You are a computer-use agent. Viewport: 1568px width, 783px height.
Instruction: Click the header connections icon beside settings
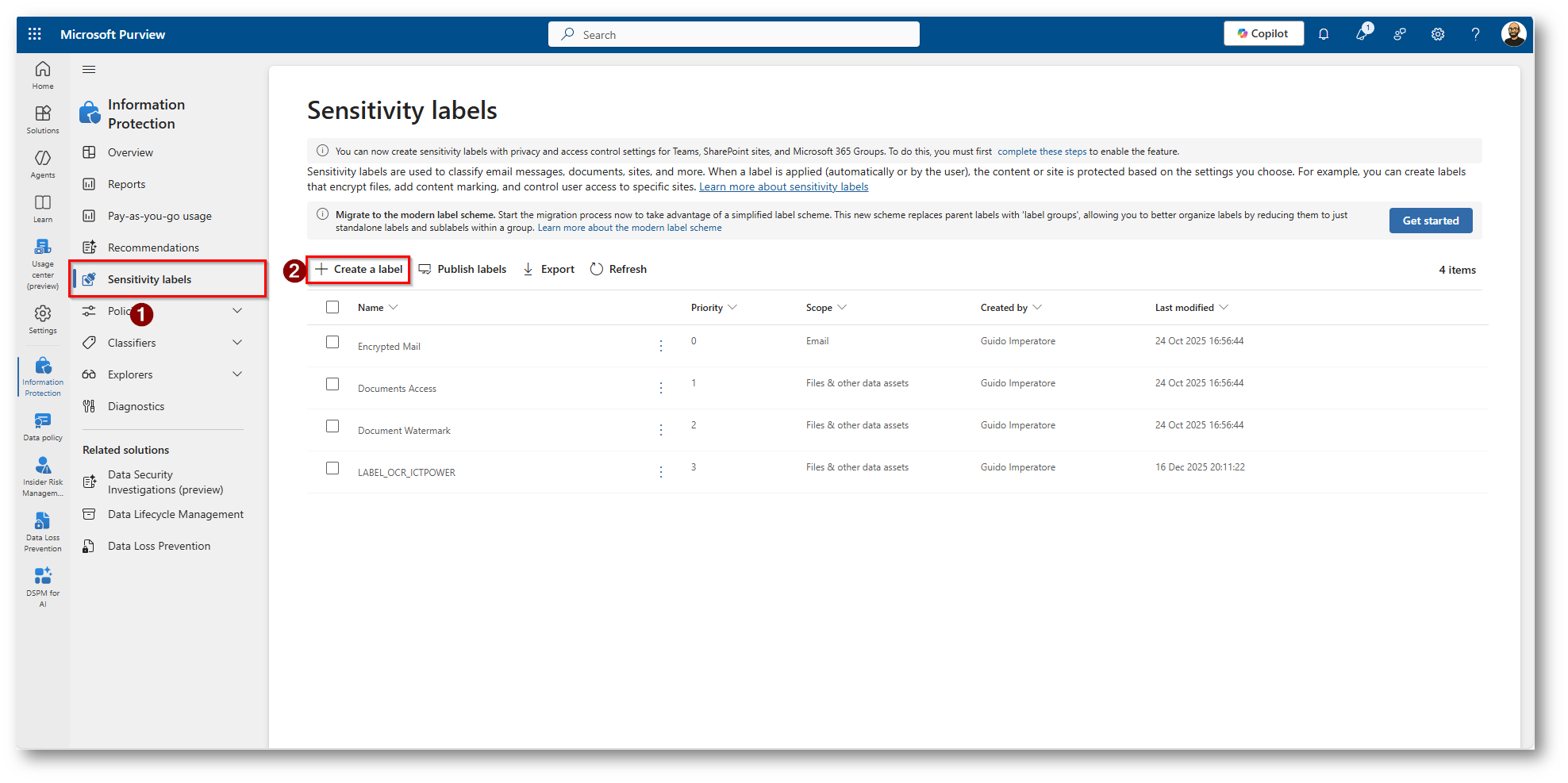[1400, 34]
